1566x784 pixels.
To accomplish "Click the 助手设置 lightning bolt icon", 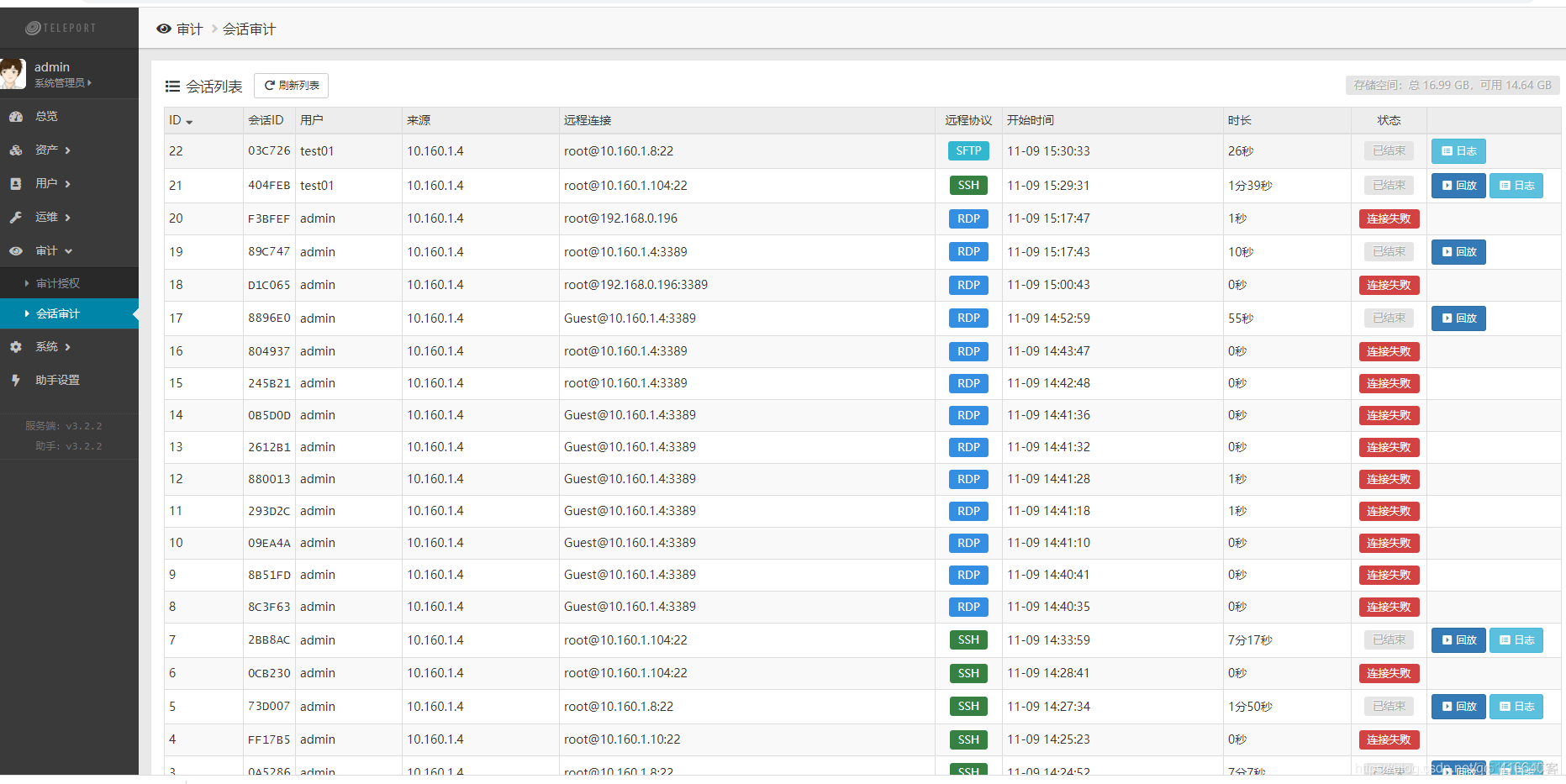I will tap(16, 380).
